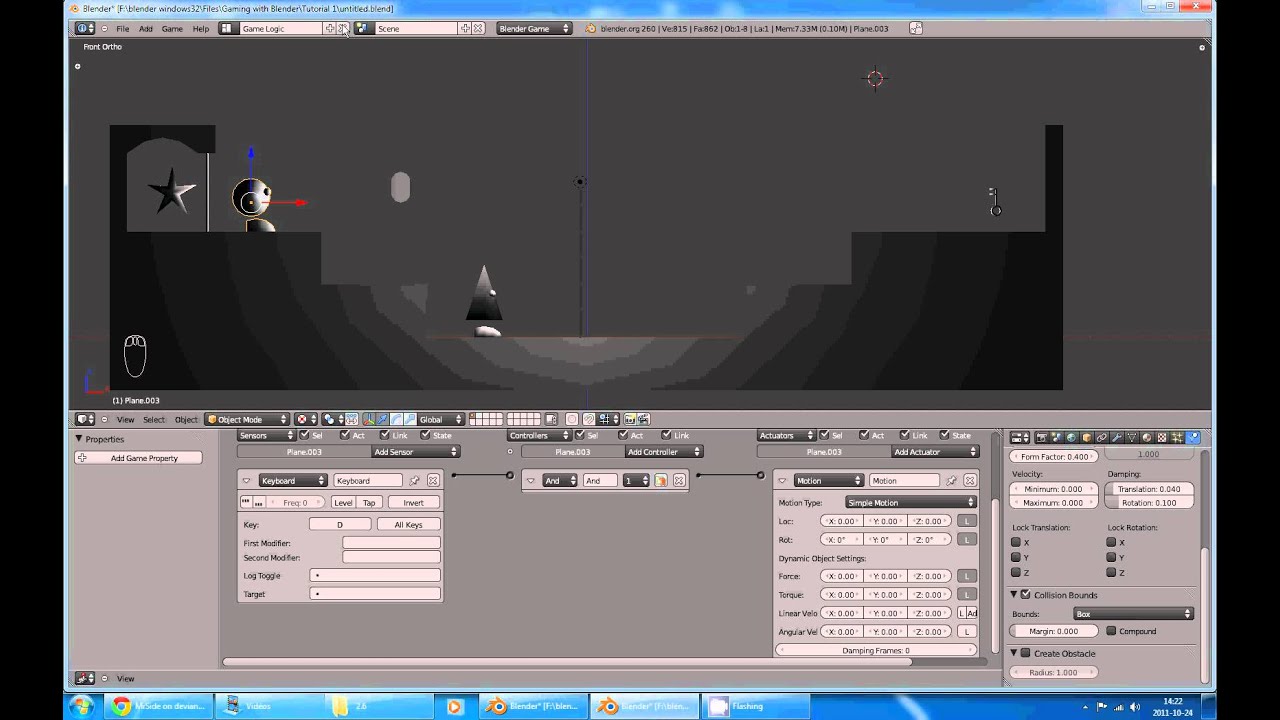Viewport: 1280px width, 720px height.
Task: Click the OpenGL render image icon
Action: click(630, 419)
